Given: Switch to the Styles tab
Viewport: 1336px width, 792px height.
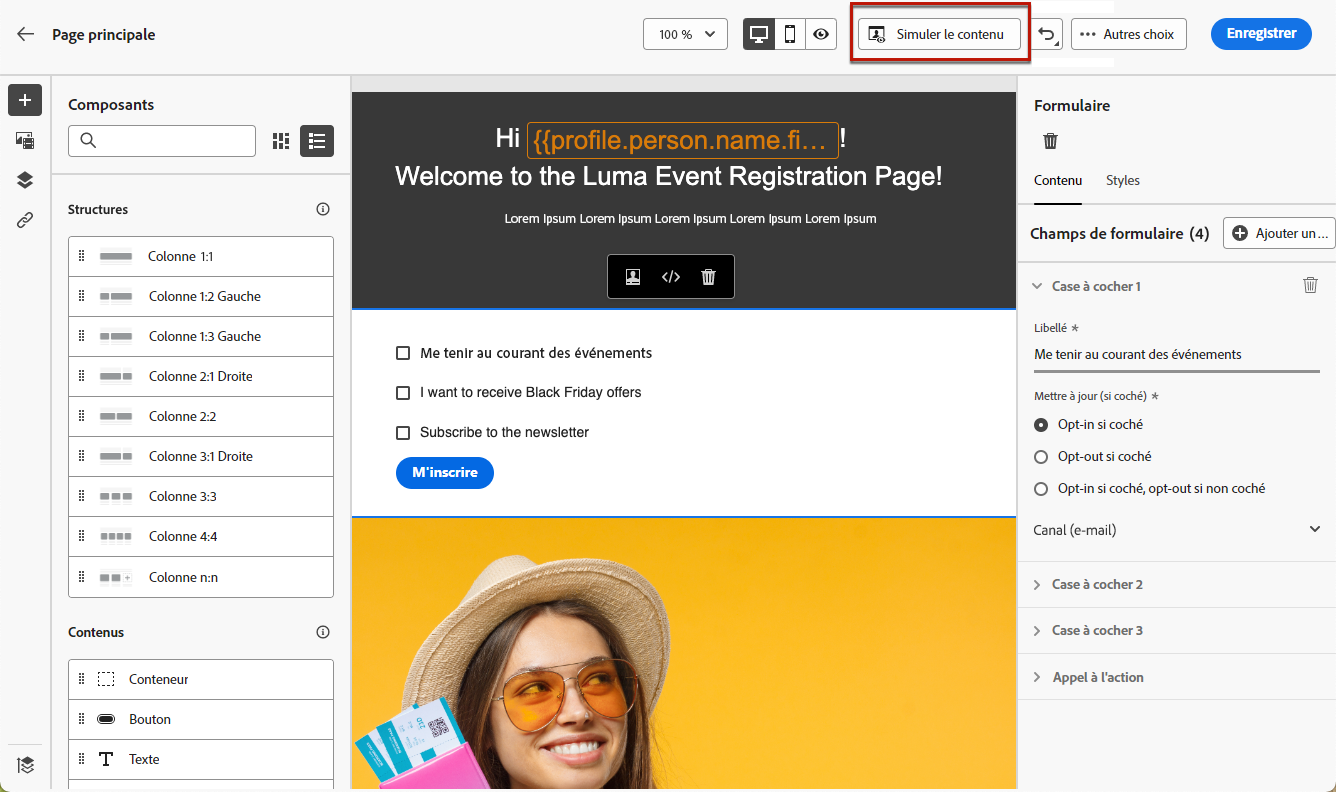Looking at the screenshot, I should pos(1123,181).
